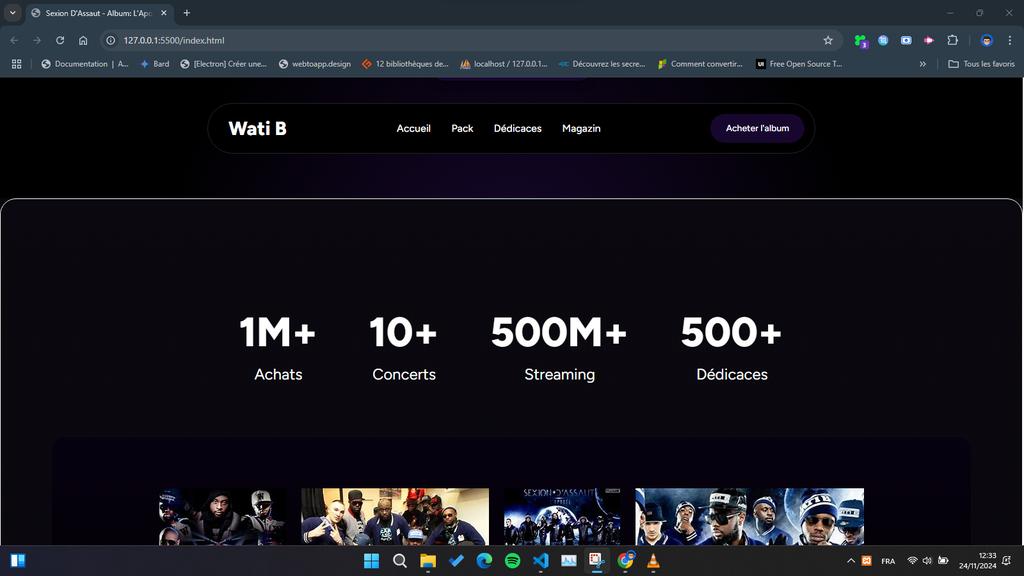Open the Windows Start menu

click(x=372, y=561)
